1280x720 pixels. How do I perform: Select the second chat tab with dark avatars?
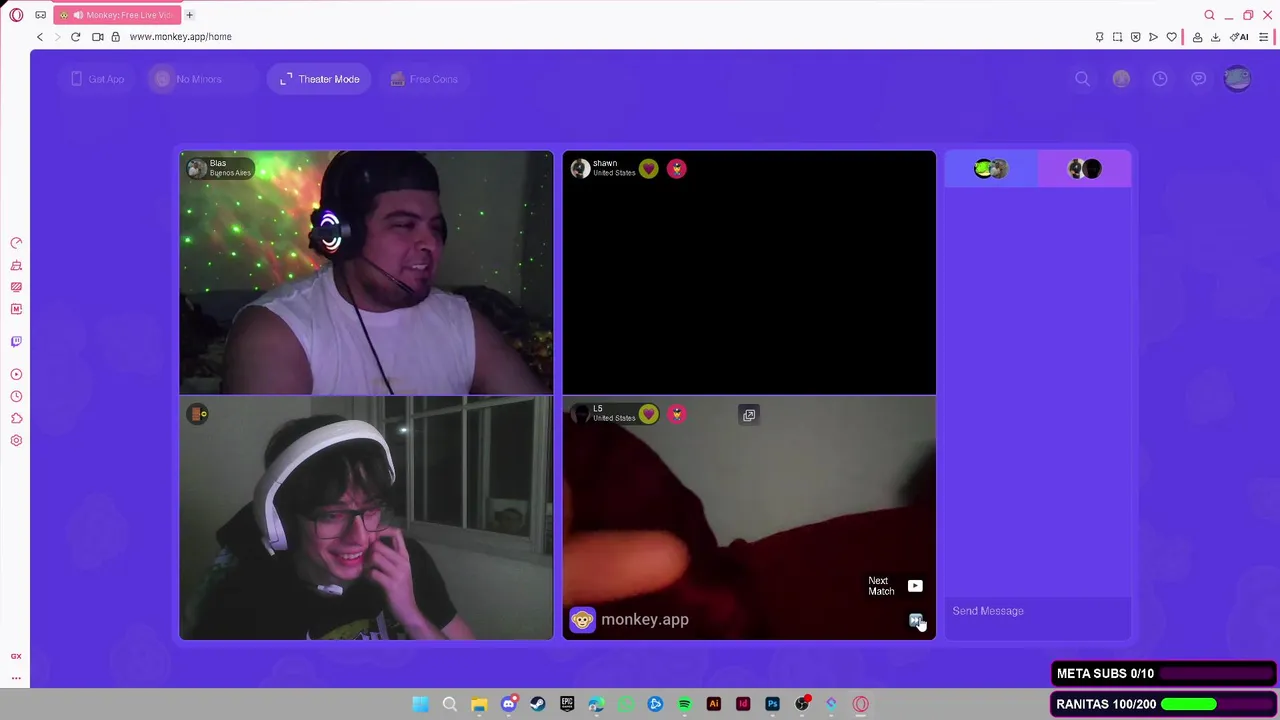click(1084, 169)
